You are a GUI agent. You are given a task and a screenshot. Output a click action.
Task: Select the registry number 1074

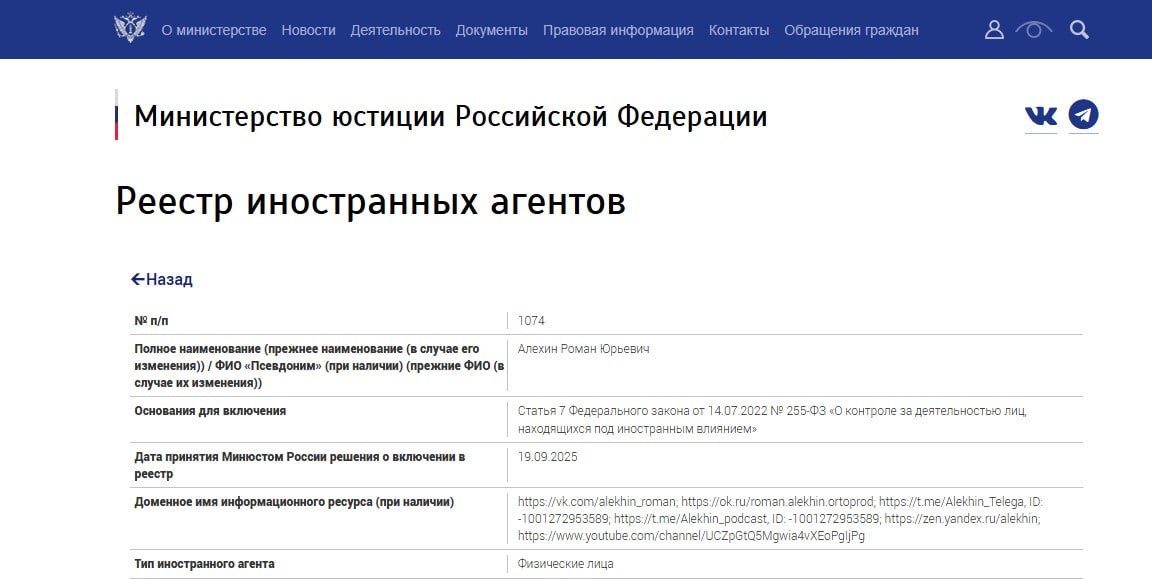tap(531, 321)
